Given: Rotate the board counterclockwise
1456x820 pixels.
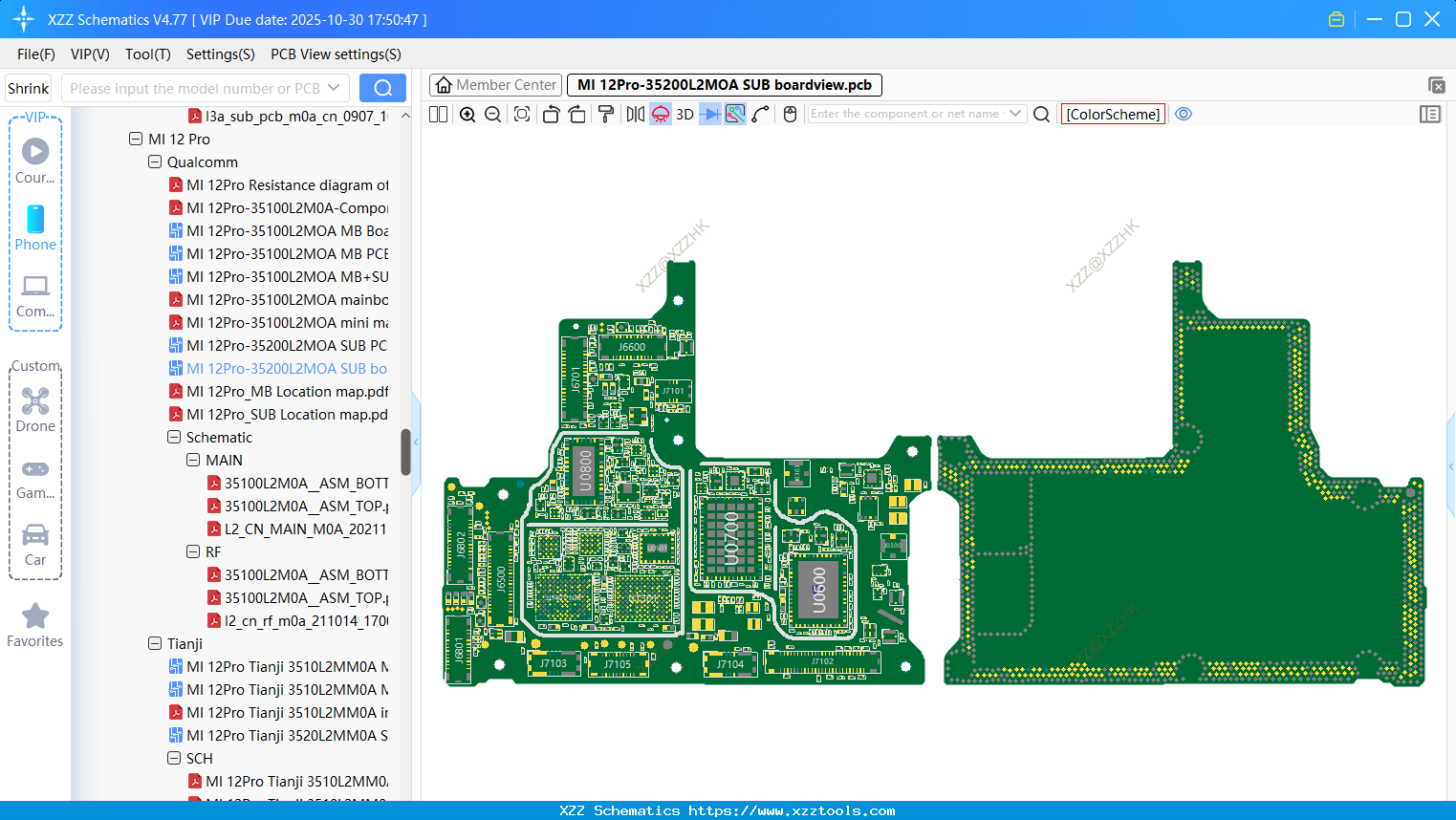Looking at the screenshot, I should 550,114.
